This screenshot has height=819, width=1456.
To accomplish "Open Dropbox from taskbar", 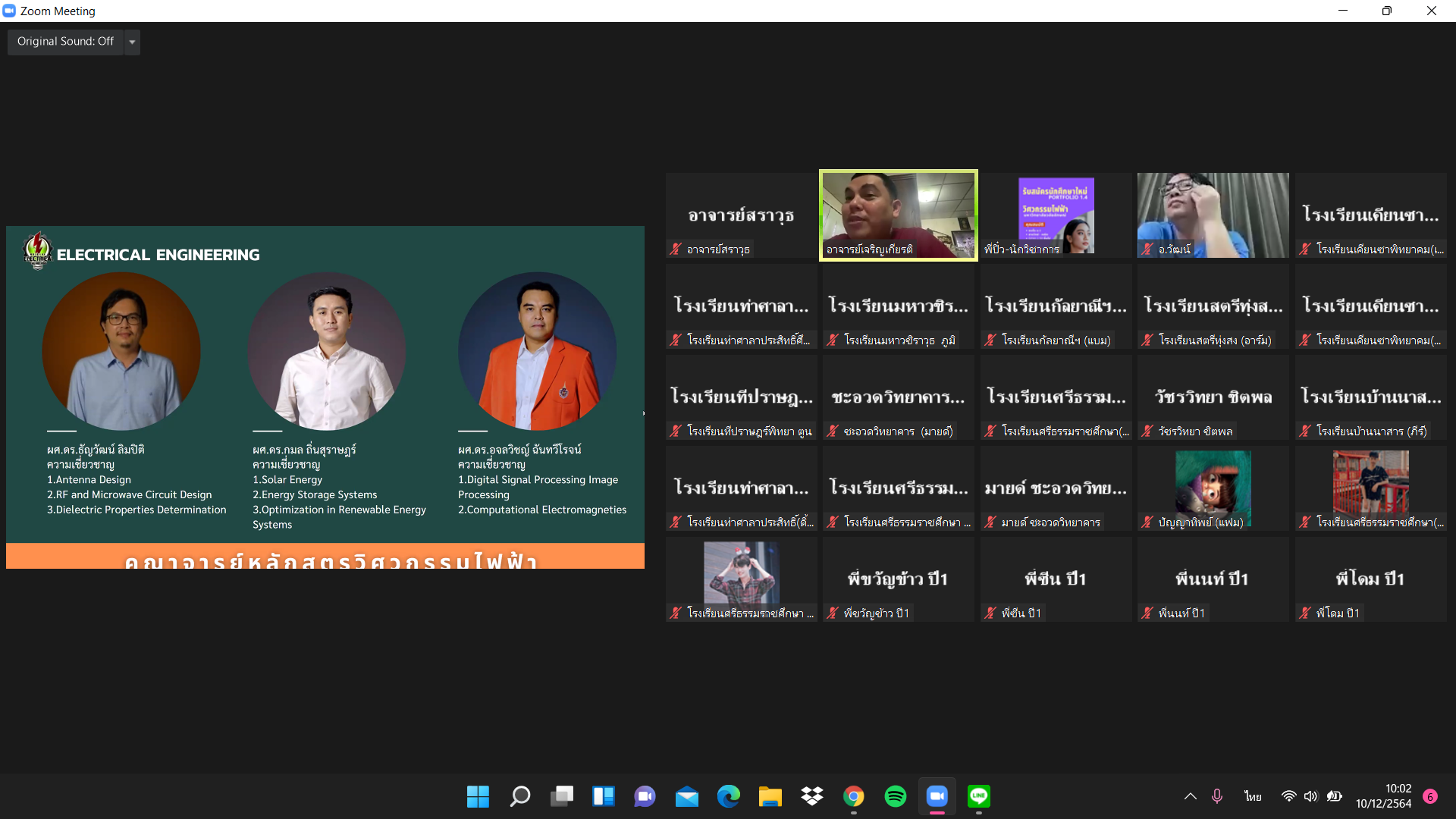I will click(x=811, y=796).
